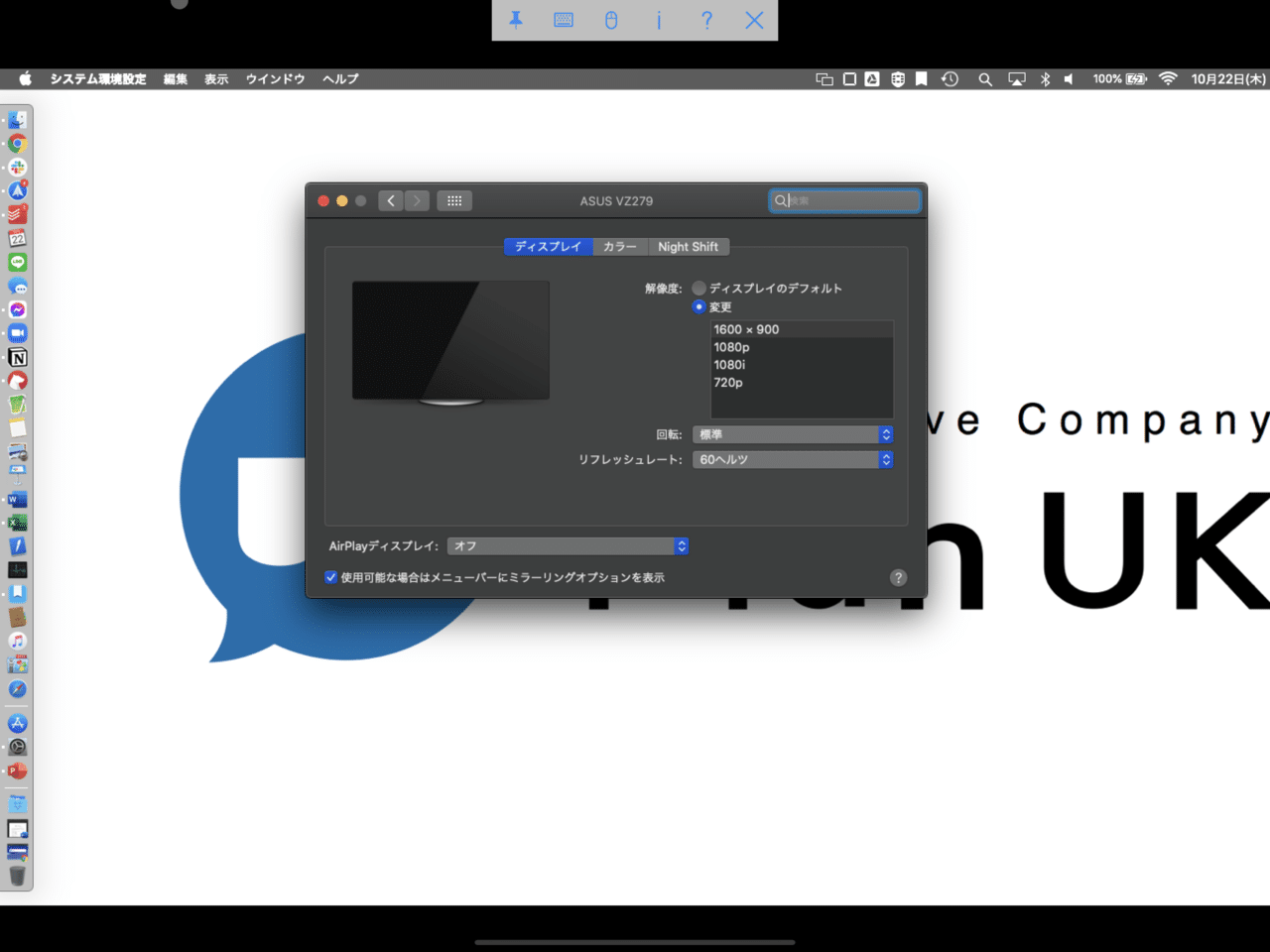Screen dimensions: 1270x952
Task: Focus the preferences search field
Action: (x=845, y=200)
